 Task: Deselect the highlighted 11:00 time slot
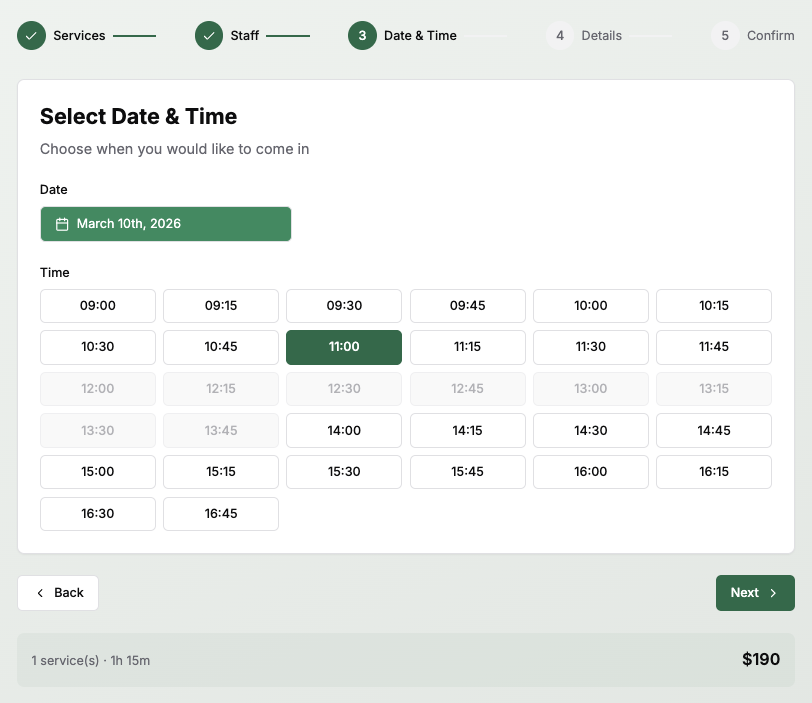pyautogui.click(x=344, y=347)
